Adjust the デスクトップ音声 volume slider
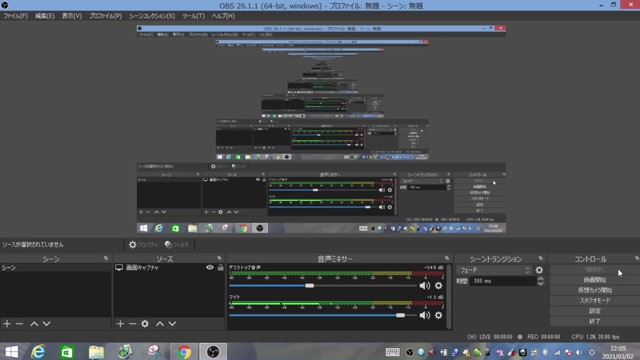This screenshot has width=640, height=360. point(309,286)
